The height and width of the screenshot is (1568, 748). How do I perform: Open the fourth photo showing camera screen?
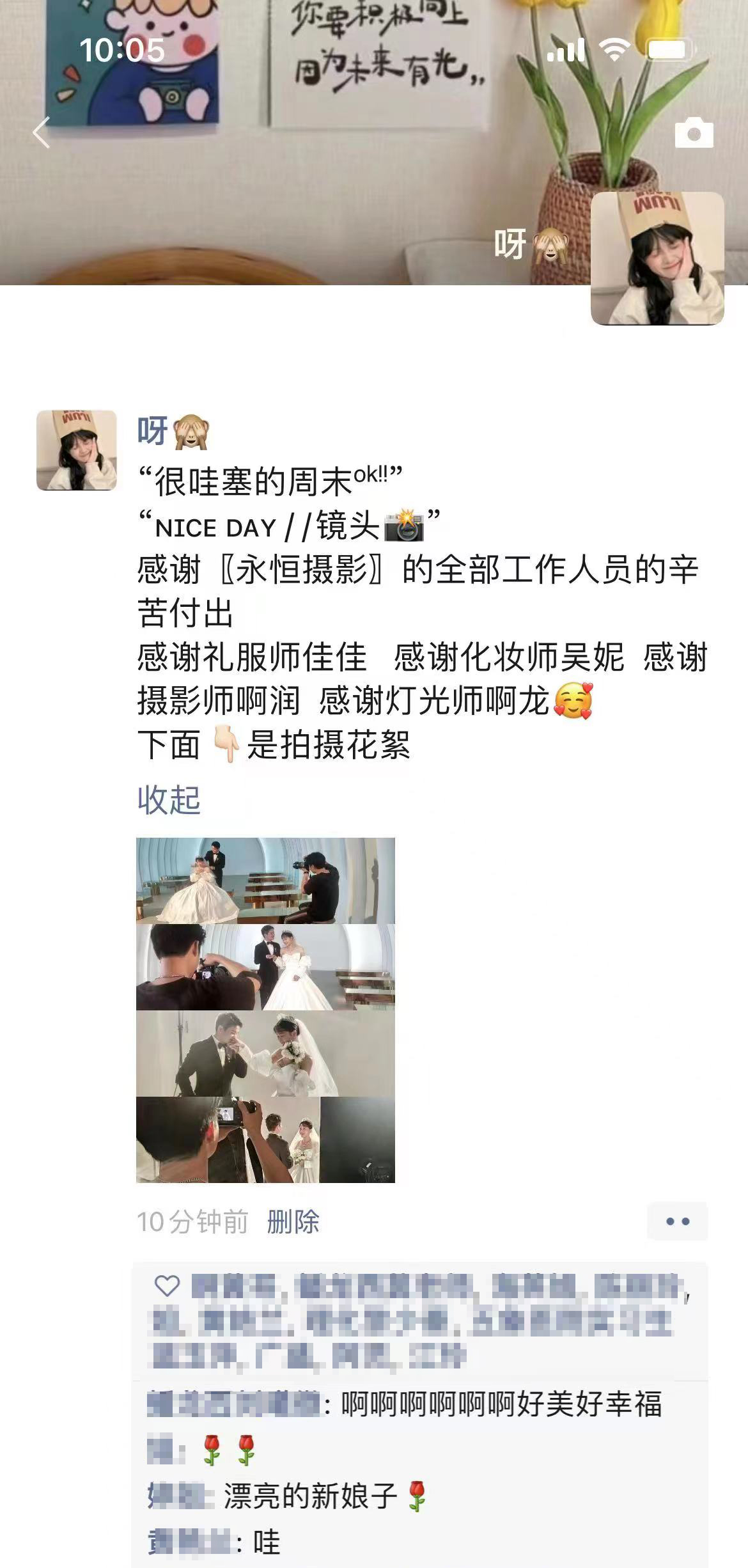tap(265, 1140)
